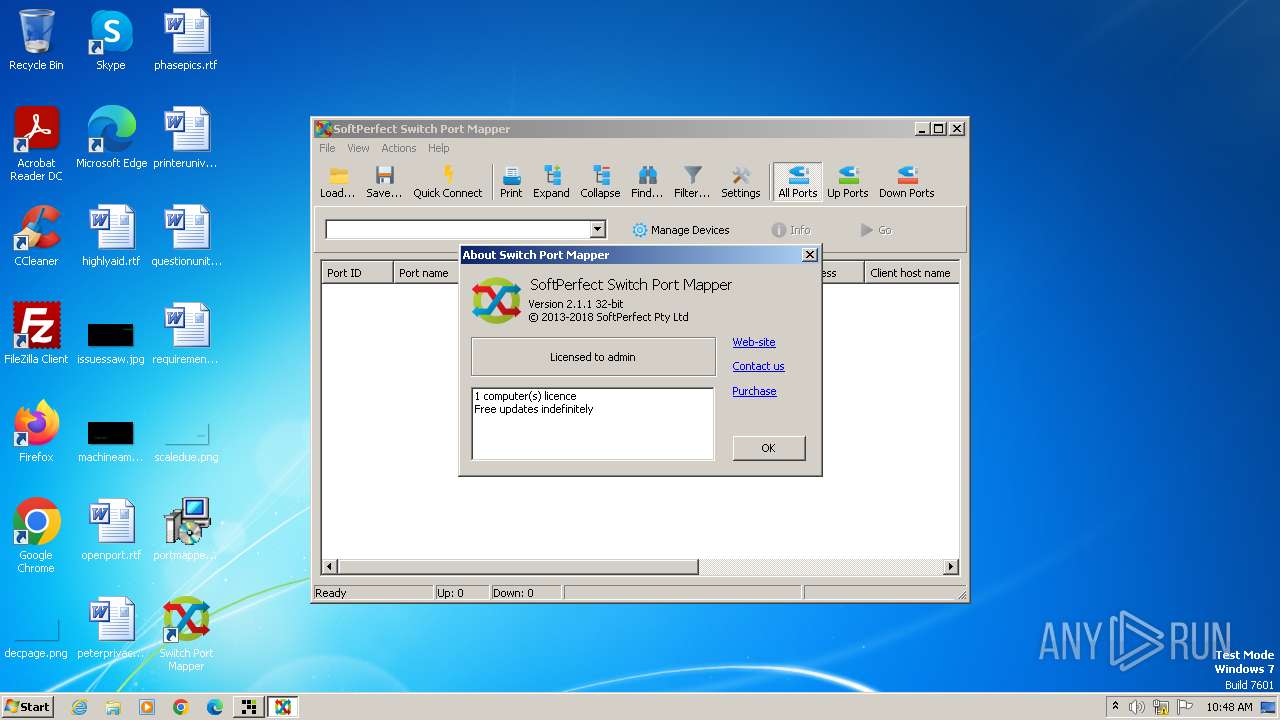
Task: Toggle the Down Ports view
Action: point(906,182)
